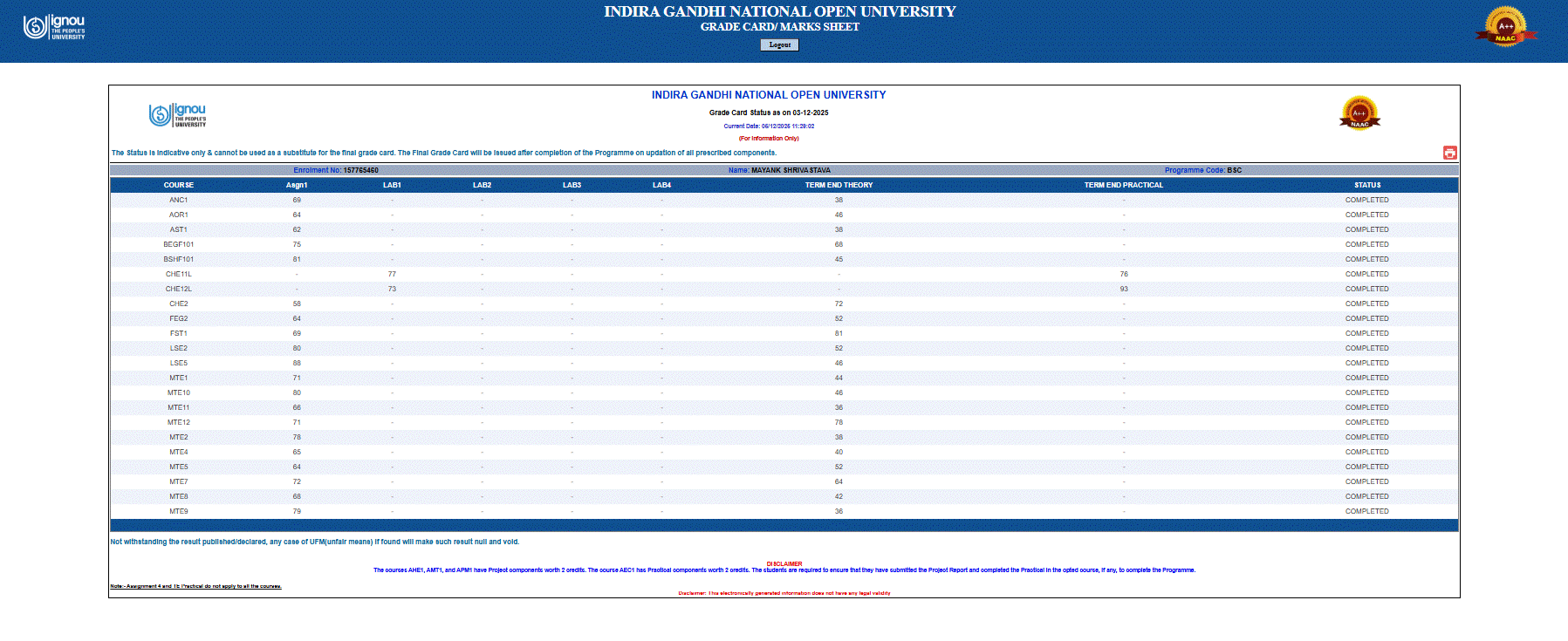Click the FST1 course code
The width and height of the screenshot is (1568, 641).
179,333
